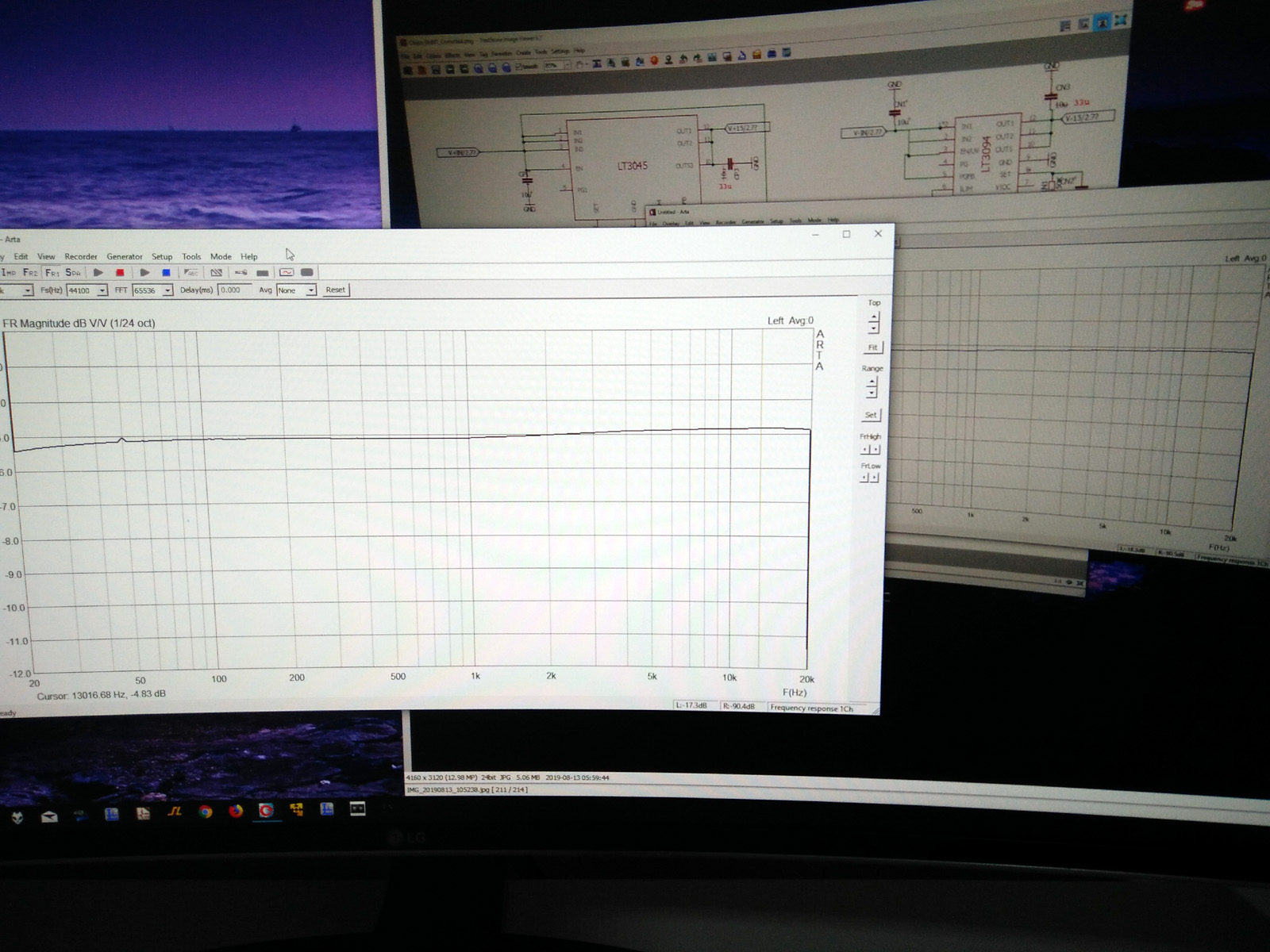The image size is (1270, 952).
Task: Click the last rounded gray toolbar icon
Action: coord(307,272)
